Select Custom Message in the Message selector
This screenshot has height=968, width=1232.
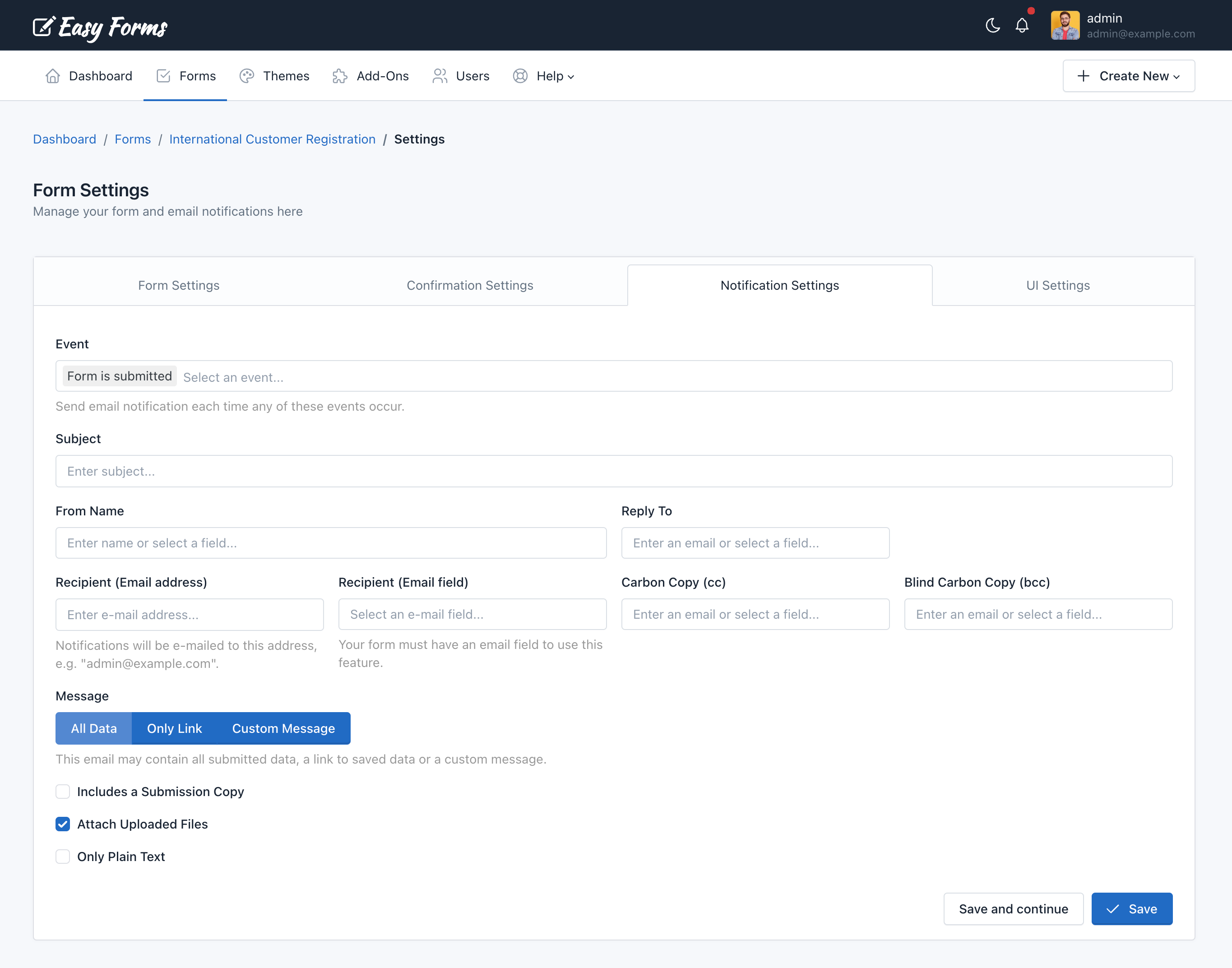coord(283,728)
